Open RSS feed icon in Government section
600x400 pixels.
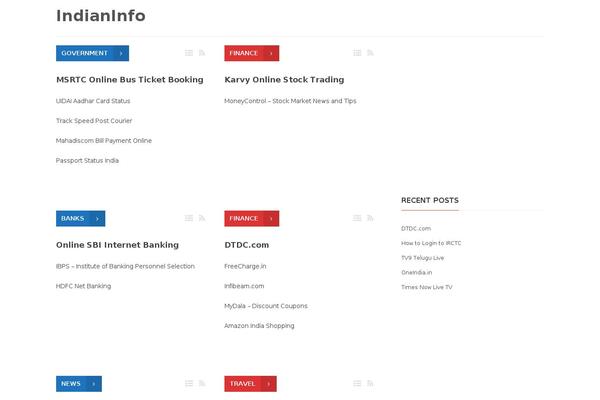pyautogui.click(x=202, y=53)
